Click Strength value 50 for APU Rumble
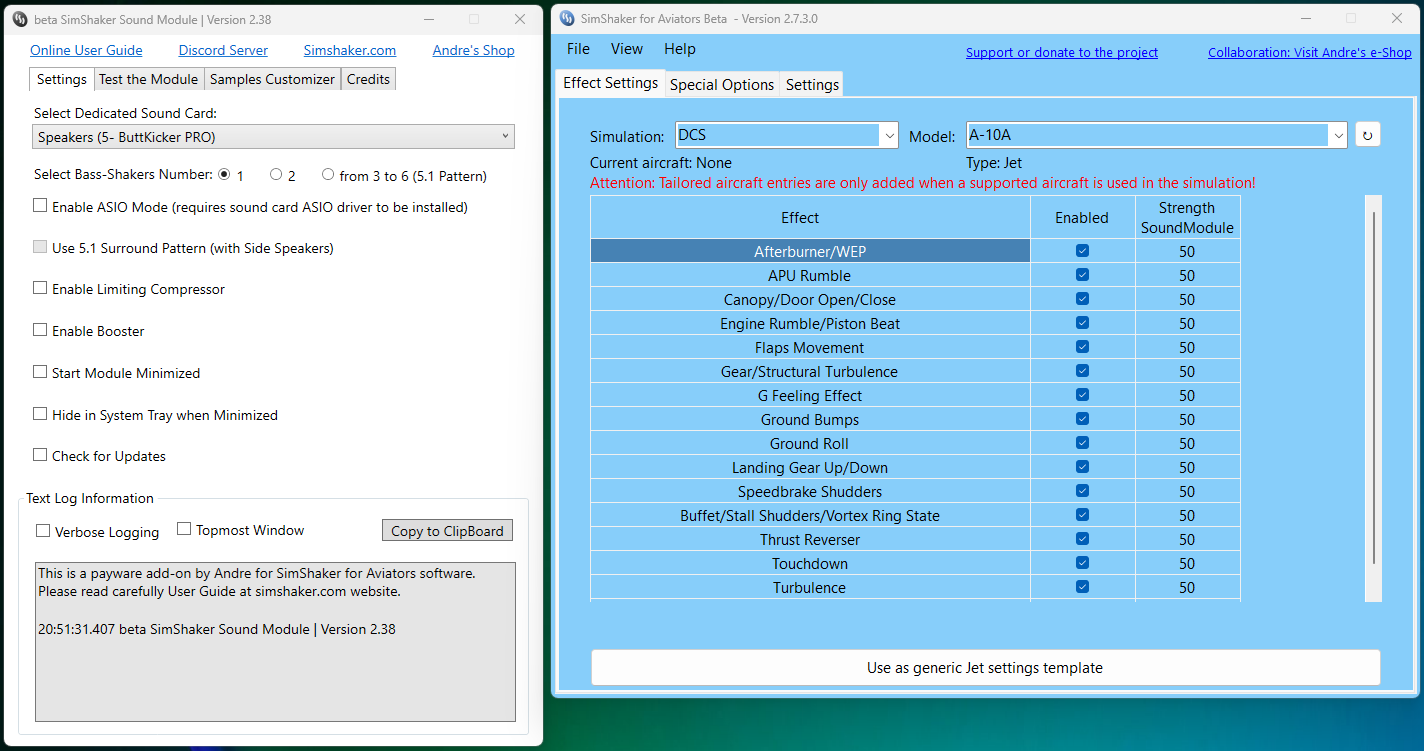This screenshot has height=751, width=1424. 1187,275
